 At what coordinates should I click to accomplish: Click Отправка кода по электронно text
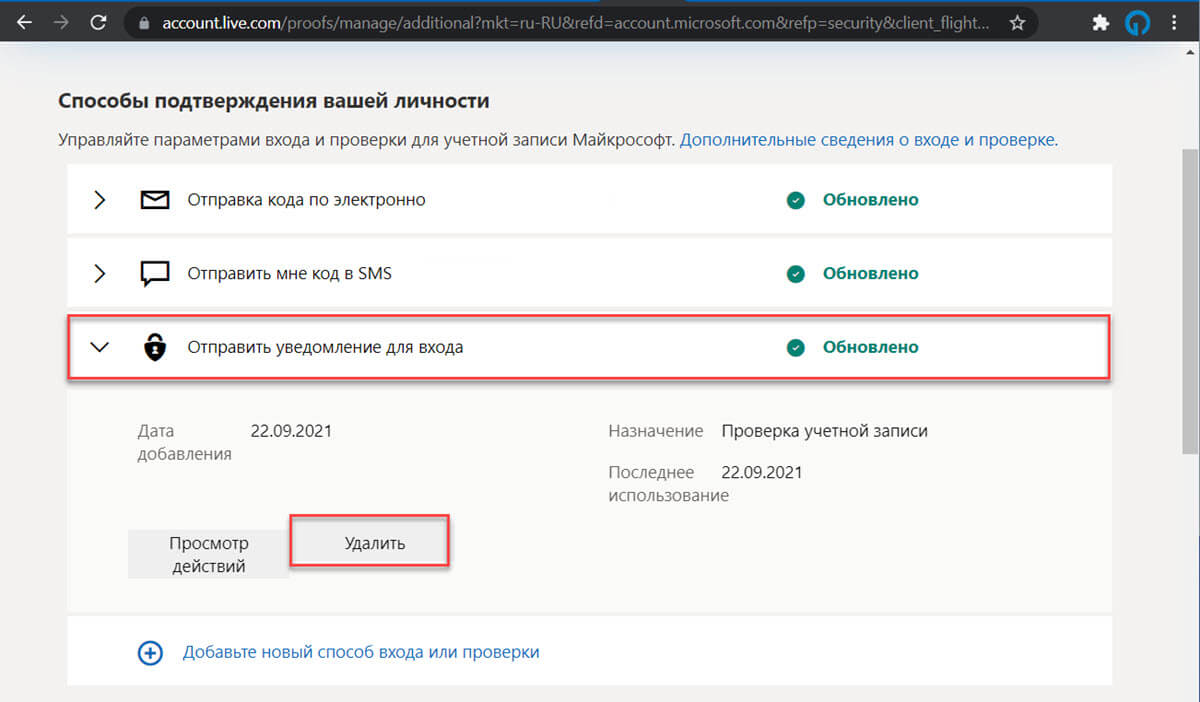pos(307,200)
